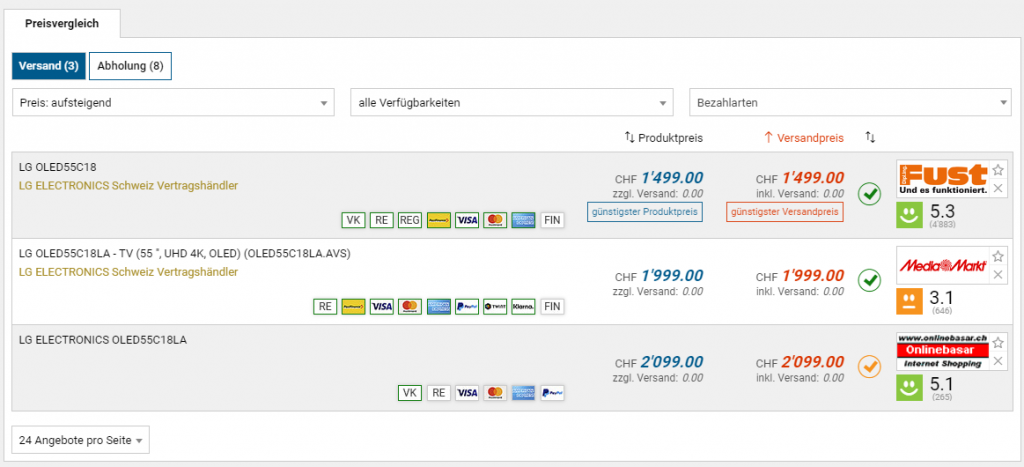Open '24 Angebote pro Seite' dropdown
The width and height of the screenshot is (1024, 467).
(x=80, y=440)
